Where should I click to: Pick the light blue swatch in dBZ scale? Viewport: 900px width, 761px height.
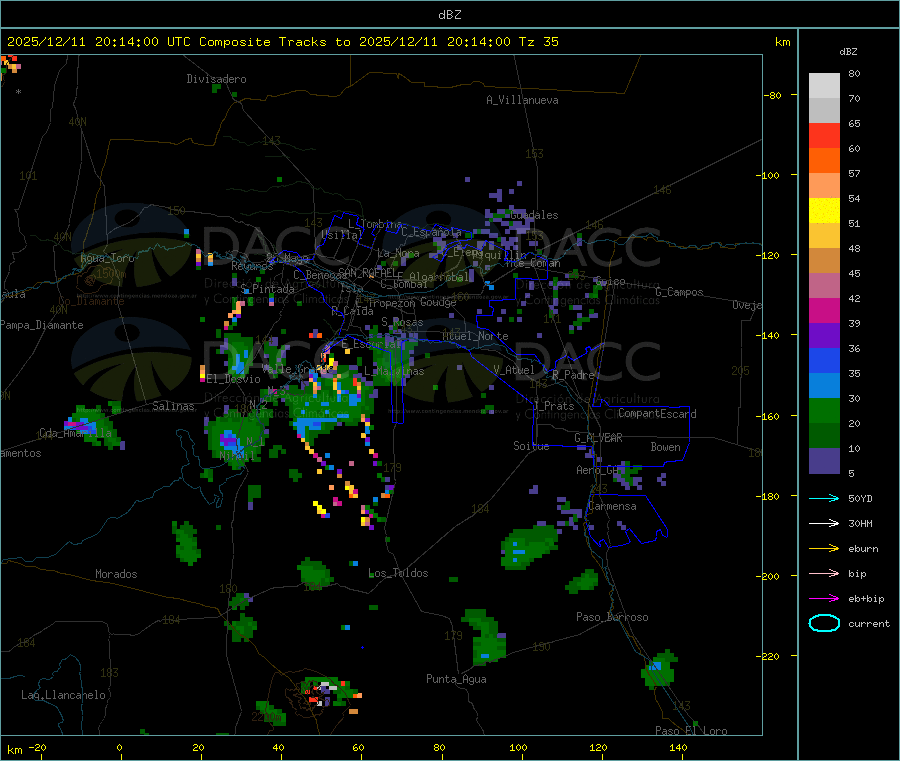824,386
